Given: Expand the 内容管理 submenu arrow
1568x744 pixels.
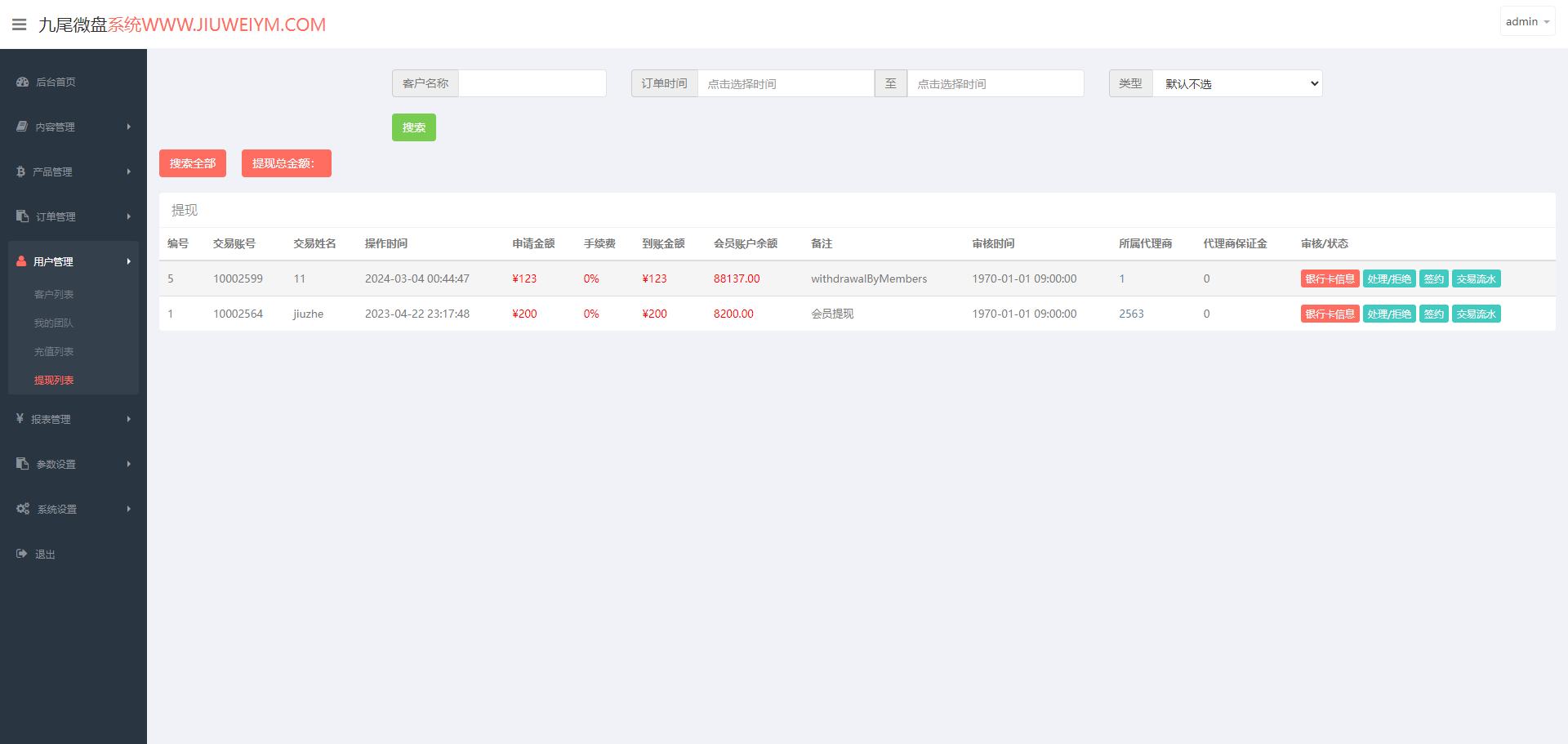Looking at the screenshot, I should click(x=128, y=127).
